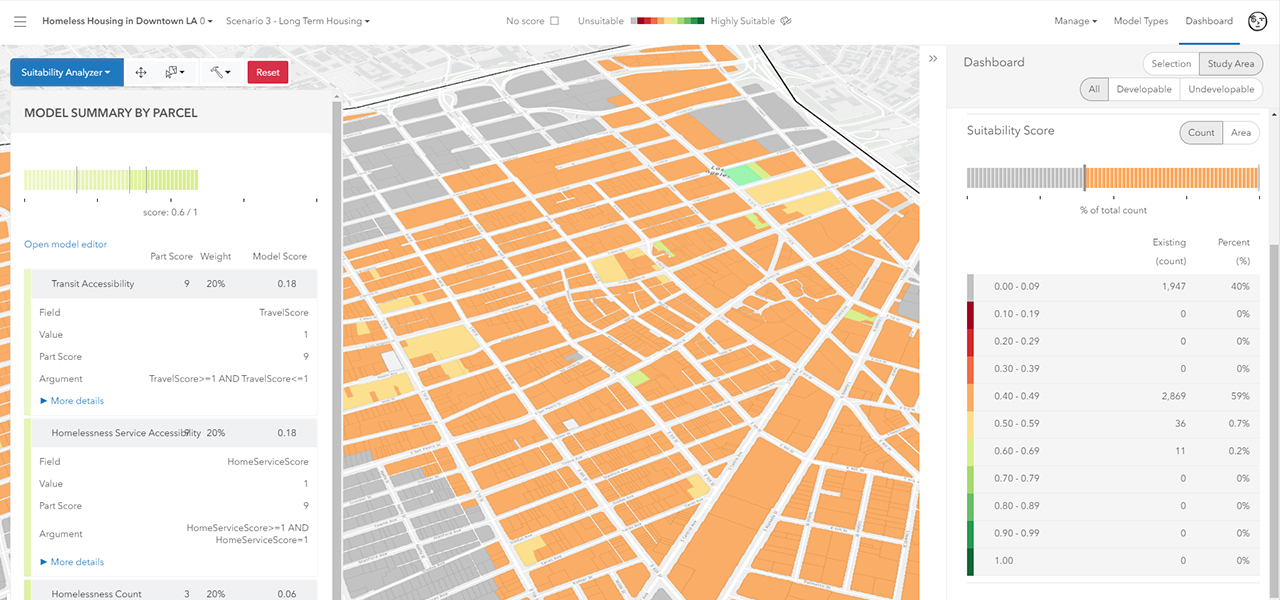
Task: Filter dashboard to Developable parcels
Action: 1144,90
